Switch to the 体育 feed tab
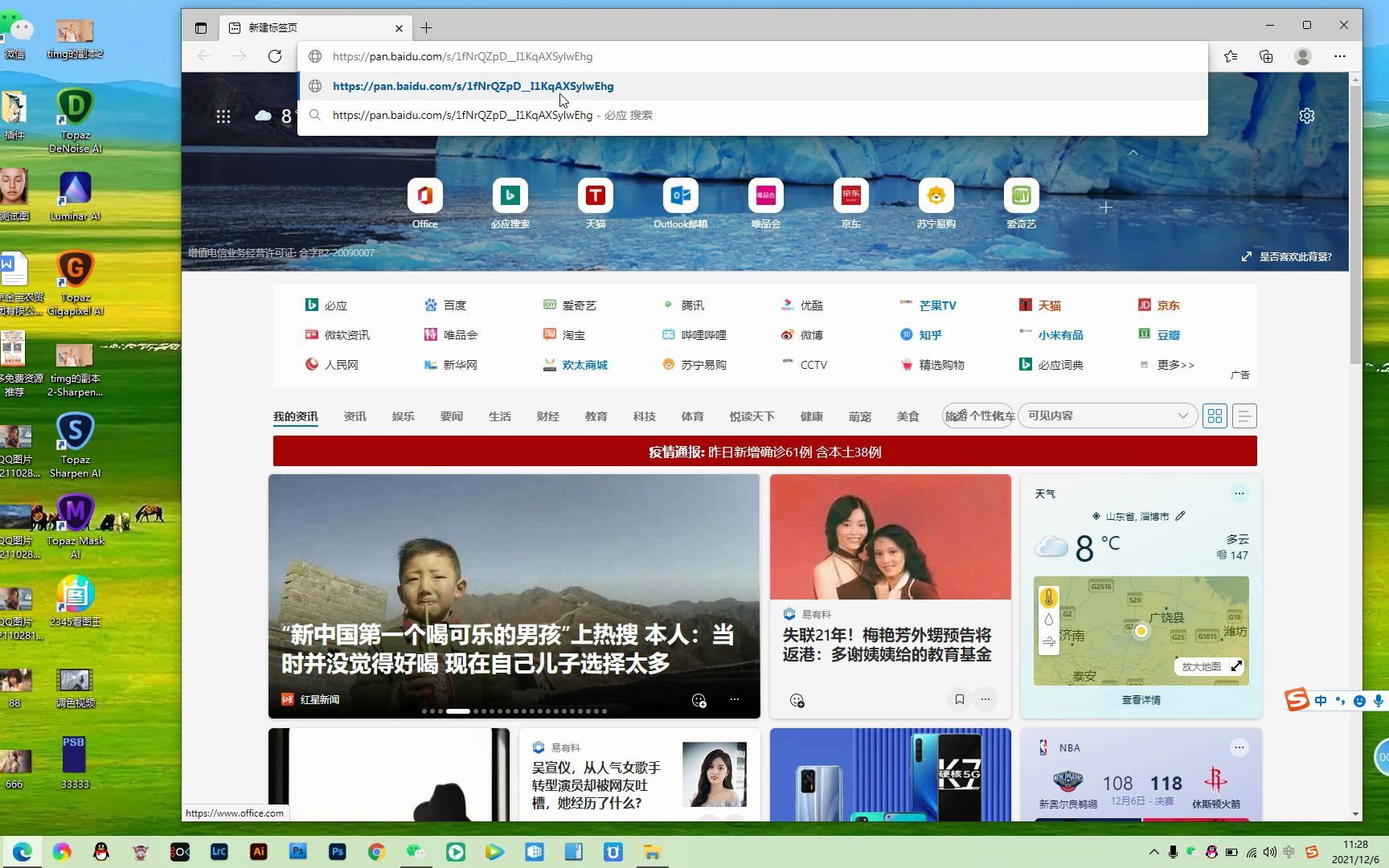 point(692,416)
